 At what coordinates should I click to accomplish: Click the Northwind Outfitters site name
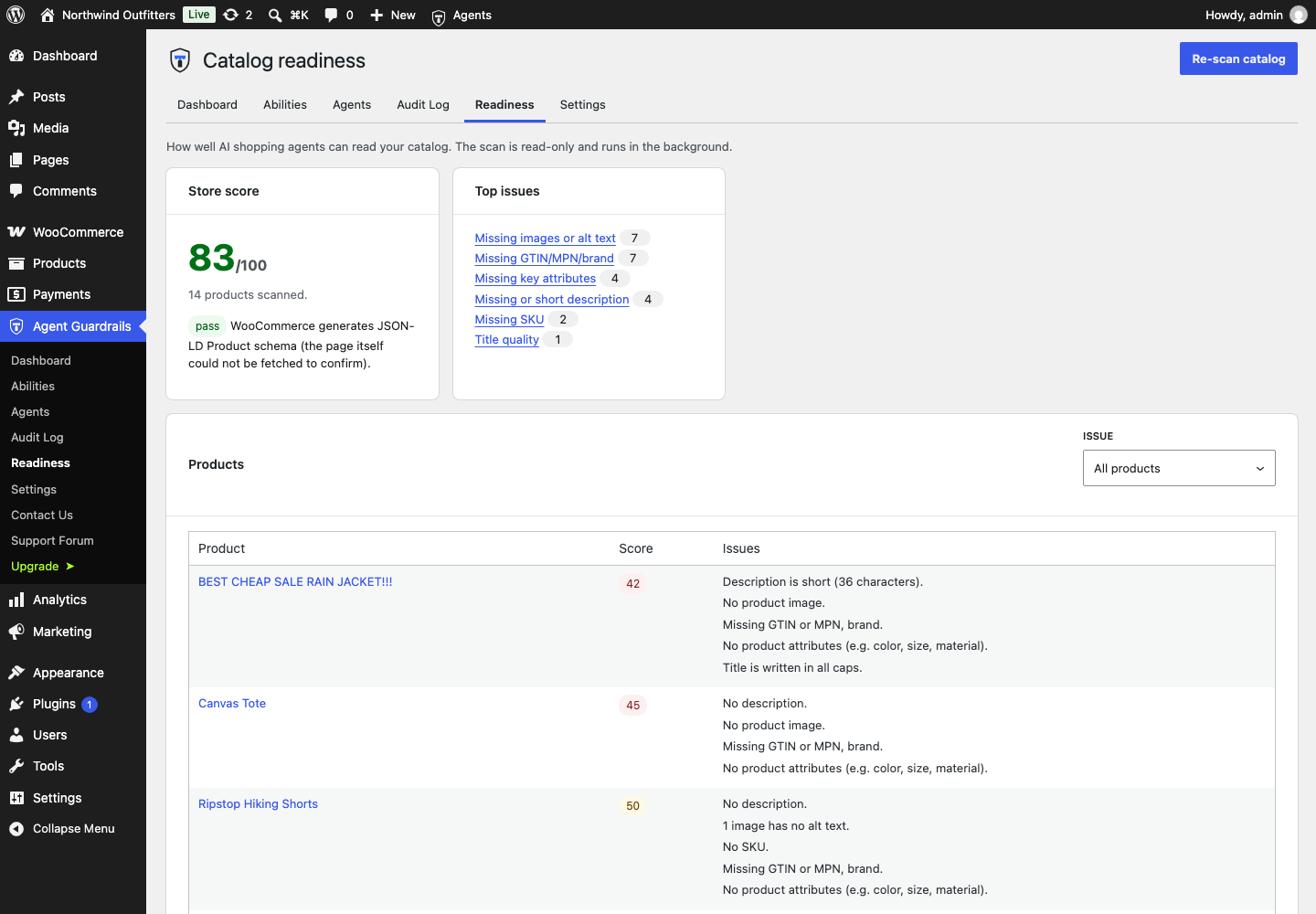[x=119, y=15]
